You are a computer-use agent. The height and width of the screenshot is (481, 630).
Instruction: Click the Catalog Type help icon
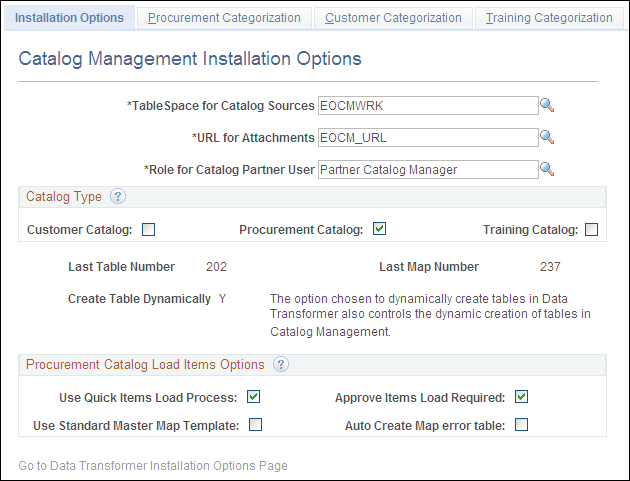(x=118, y=197)
